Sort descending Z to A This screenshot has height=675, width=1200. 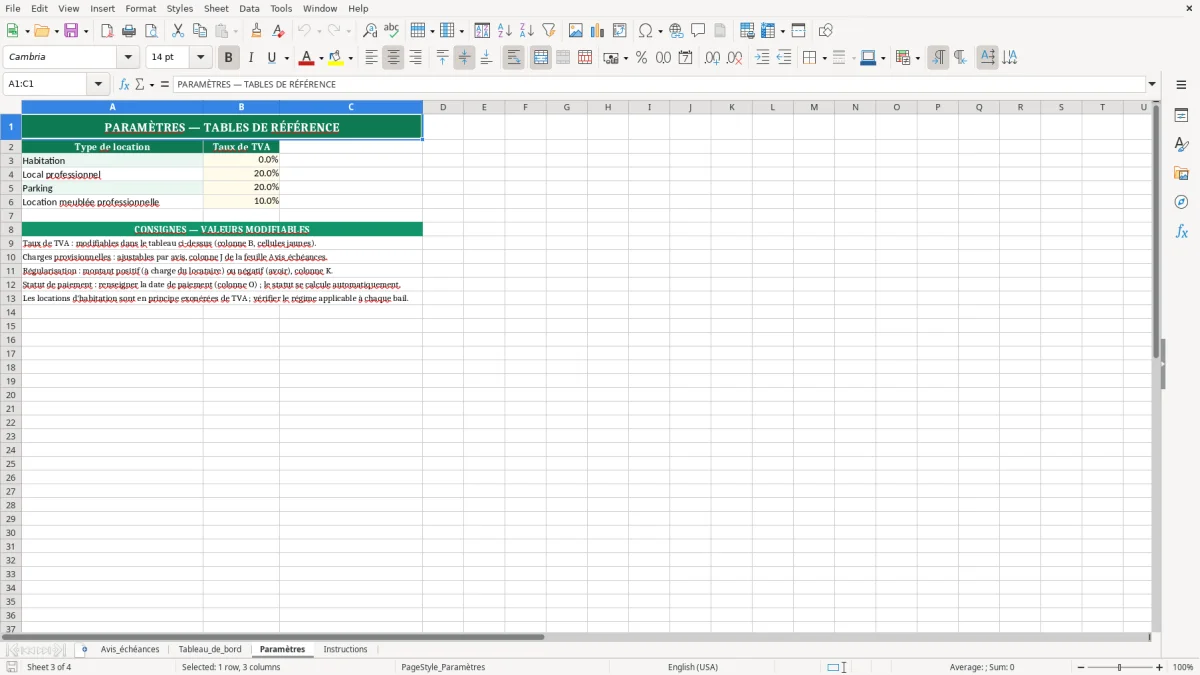coord(526,31)
